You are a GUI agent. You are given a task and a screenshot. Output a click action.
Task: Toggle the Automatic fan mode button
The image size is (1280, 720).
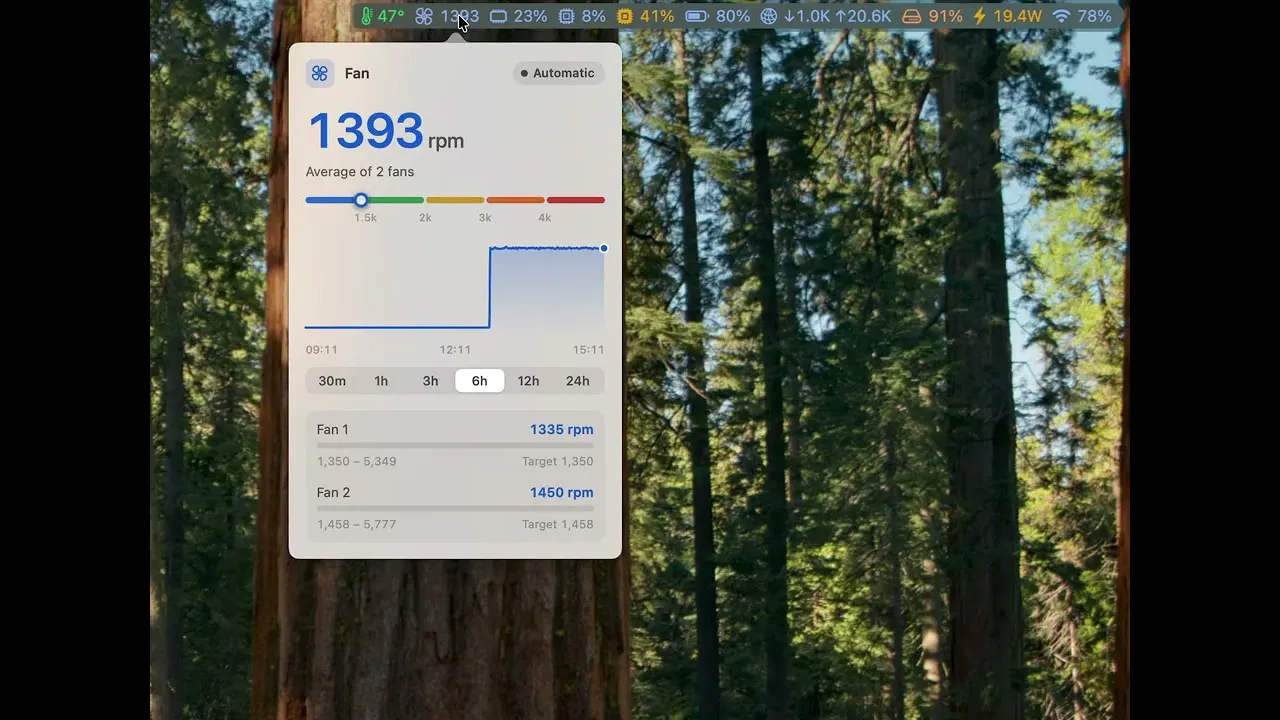click(x=558, y=73)
